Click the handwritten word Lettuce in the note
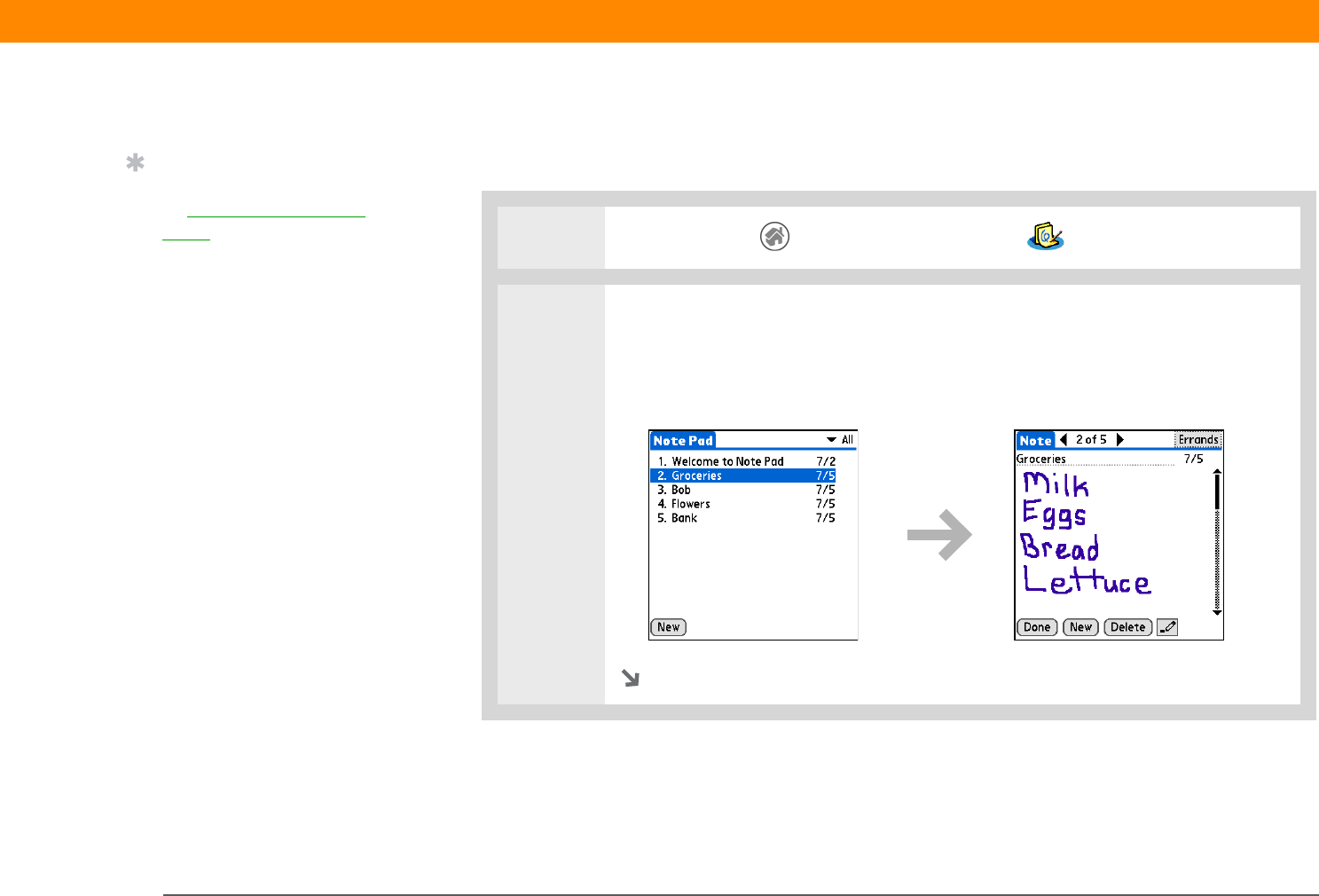The width and height of the screenshot is (1319, 896). coord(1087,580)
